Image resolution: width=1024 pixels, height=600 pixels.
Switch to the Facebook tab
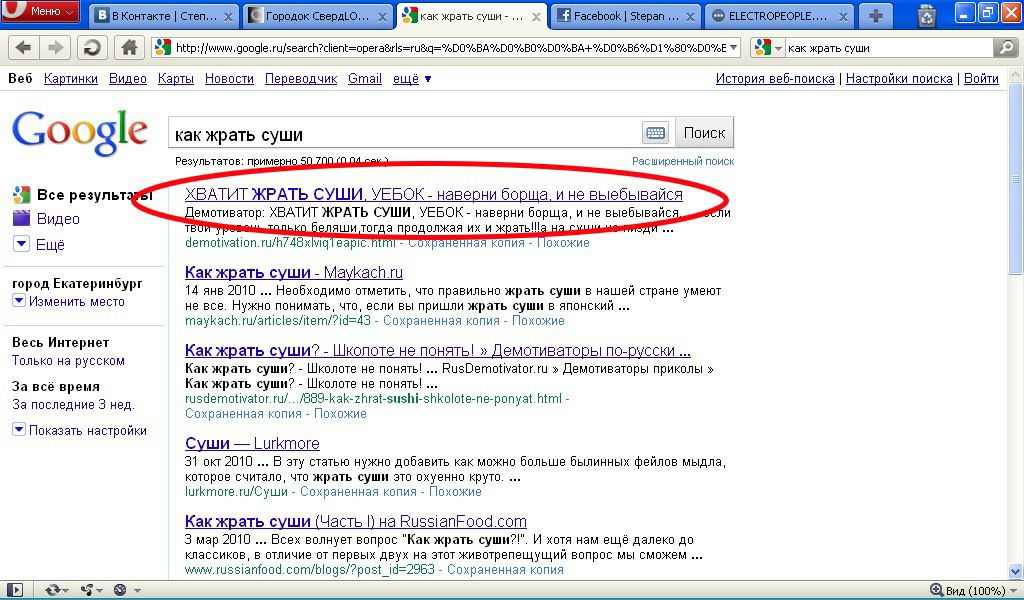click(x=615, y=16)
